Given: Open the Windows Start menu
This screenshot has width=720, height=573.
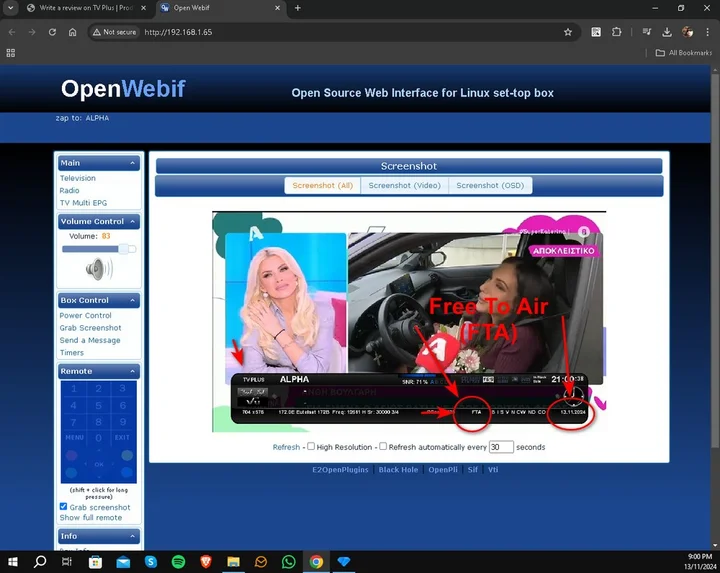Looking at the screenshot, I should click(x=13, y=562).
